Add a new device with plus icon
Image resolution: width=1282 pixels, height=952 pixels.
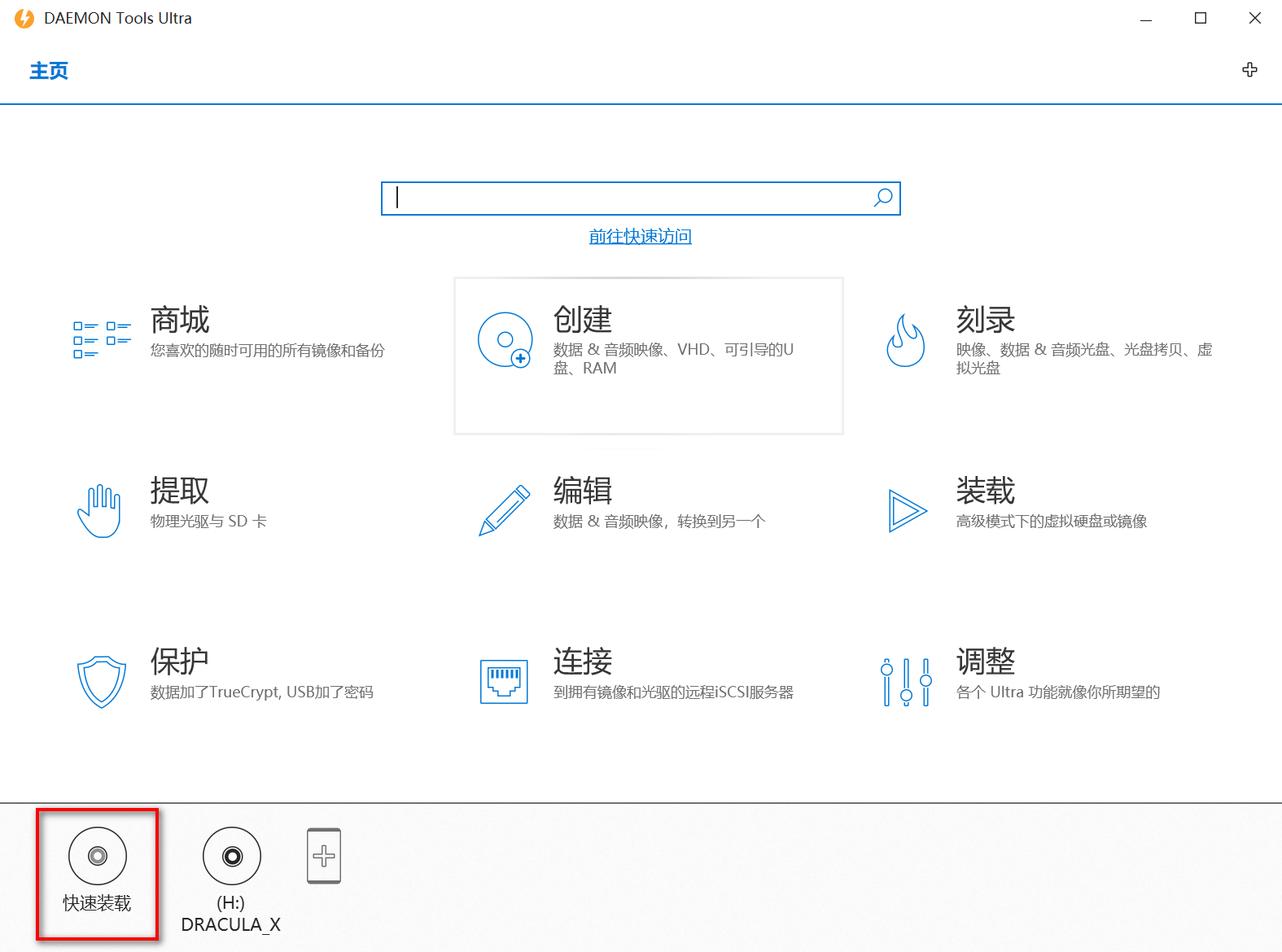(324, 856)
